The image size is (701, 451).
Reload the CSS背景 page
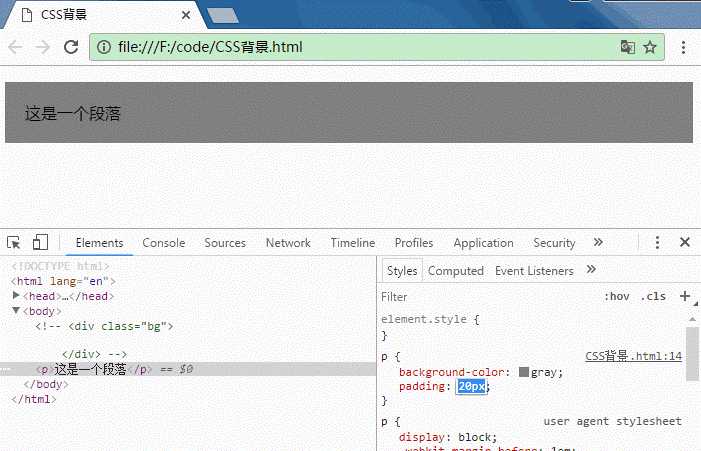[71, 47]
